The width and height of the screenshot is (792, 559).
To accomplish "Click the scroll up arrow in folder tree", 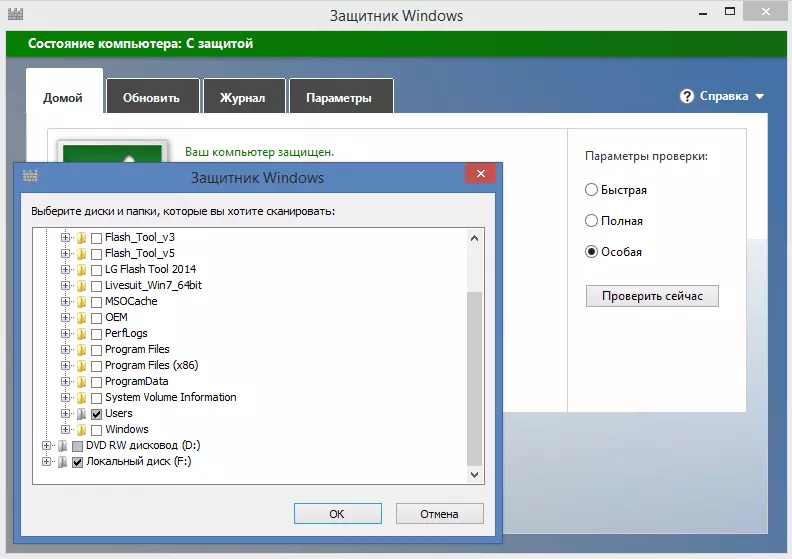I will point(474,238).
